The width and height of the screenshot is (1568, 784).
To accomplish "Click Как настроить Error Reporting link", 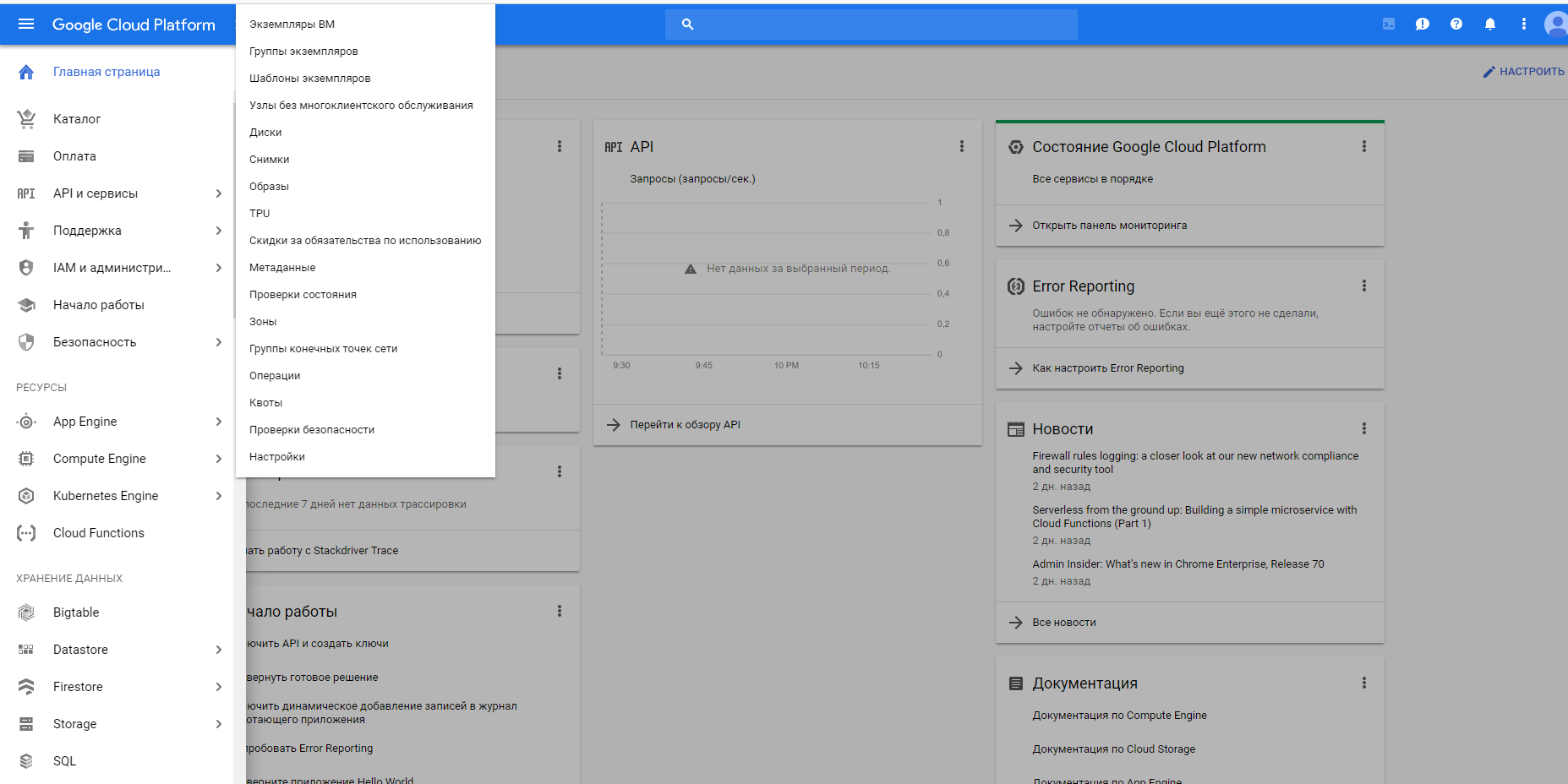I will point(1107,368).
